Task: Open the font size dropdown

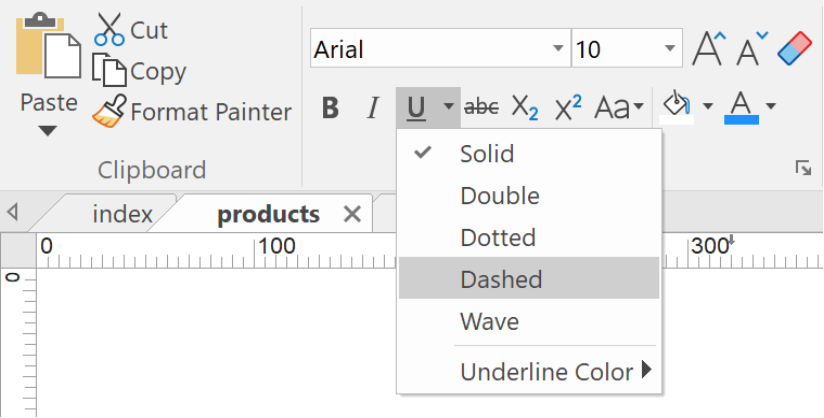Action: (x=670, y=48)
